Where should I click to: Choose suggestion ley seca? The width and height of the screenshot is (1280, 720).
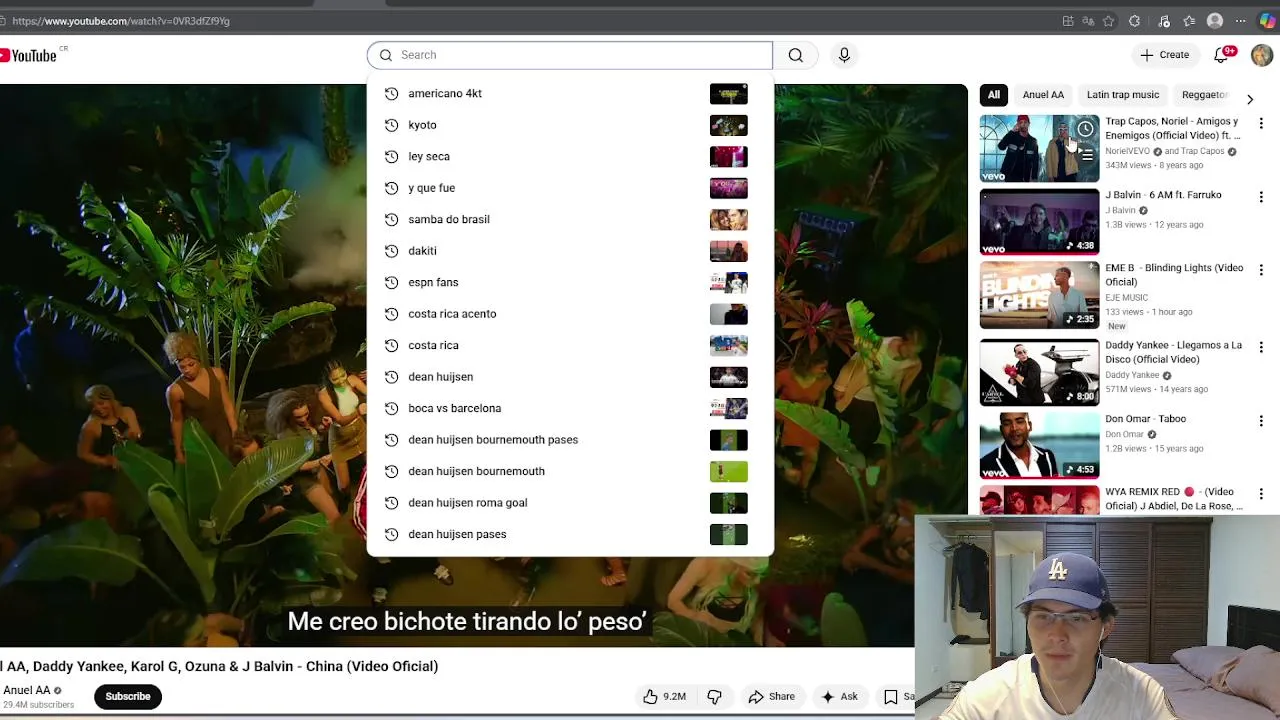coord(570,156)
